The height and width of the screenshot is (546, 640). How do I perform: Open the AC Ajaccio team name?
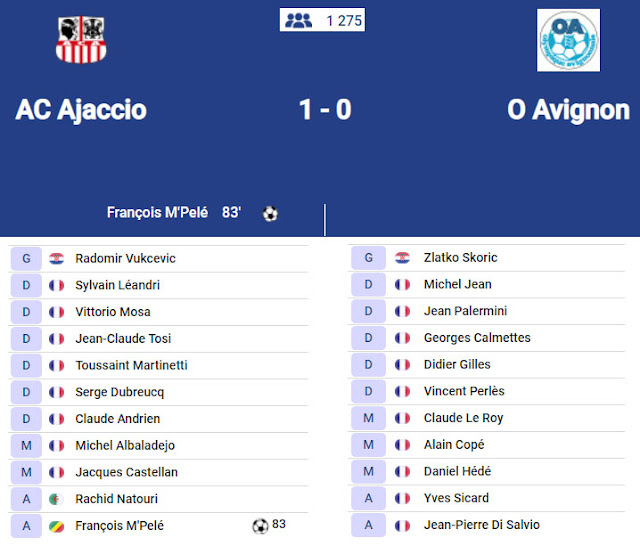click(81, 110)
